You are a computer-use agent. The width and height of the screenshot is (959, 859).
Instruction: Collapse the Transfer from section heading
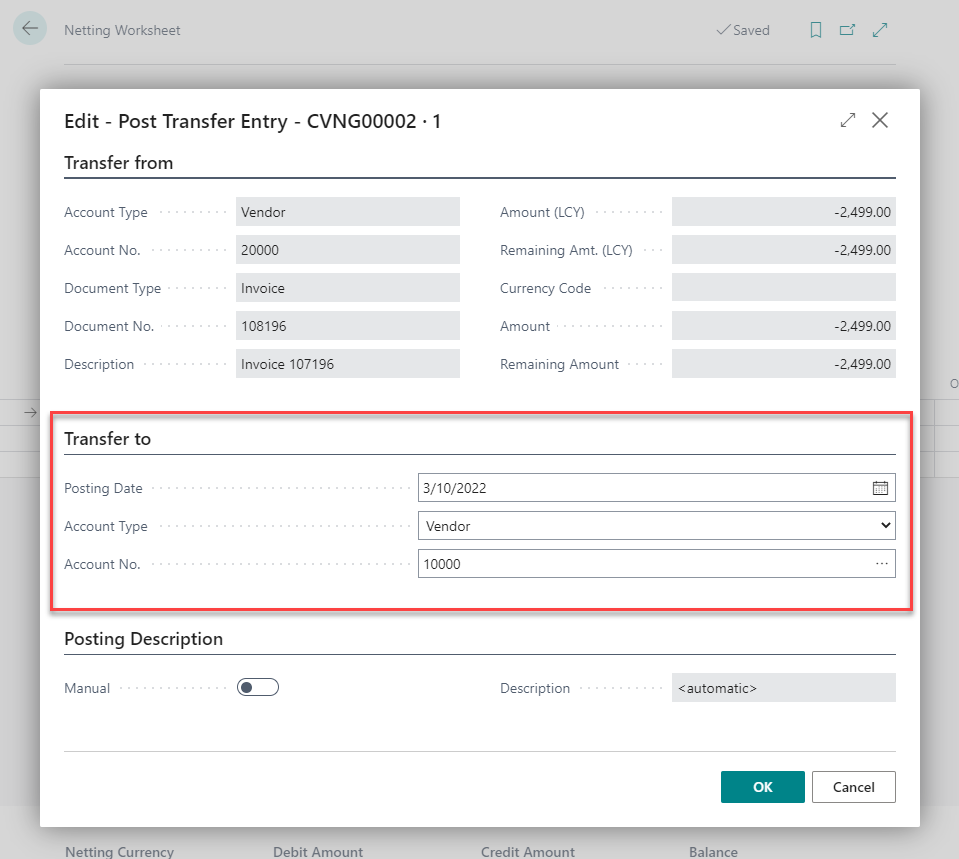click(x=119, y=162)
